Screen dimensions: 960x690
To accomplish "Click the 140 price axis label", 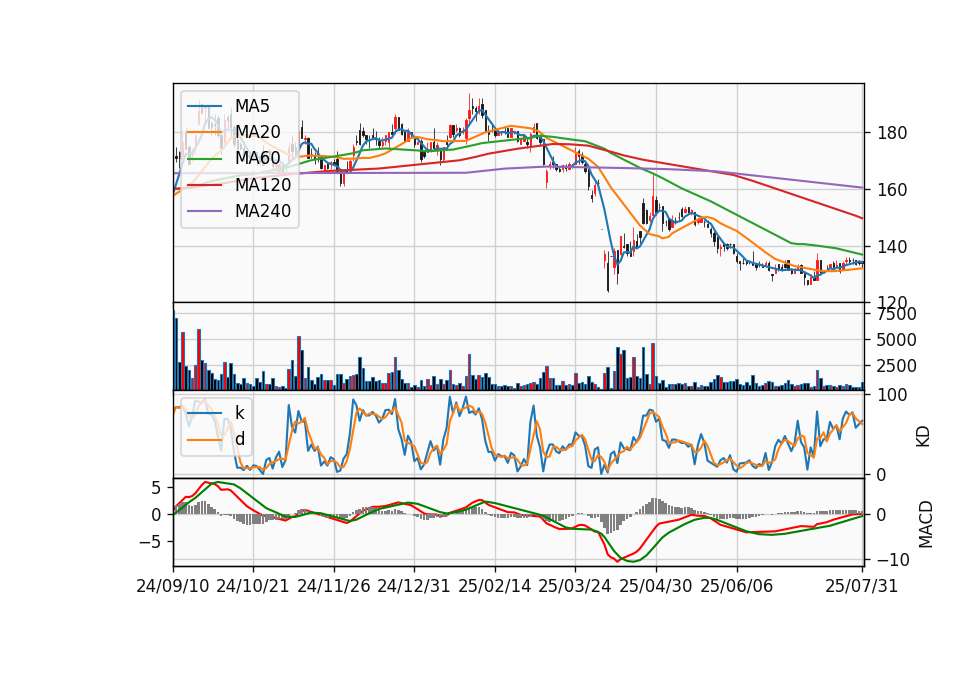I will click(x=892, y=247).
